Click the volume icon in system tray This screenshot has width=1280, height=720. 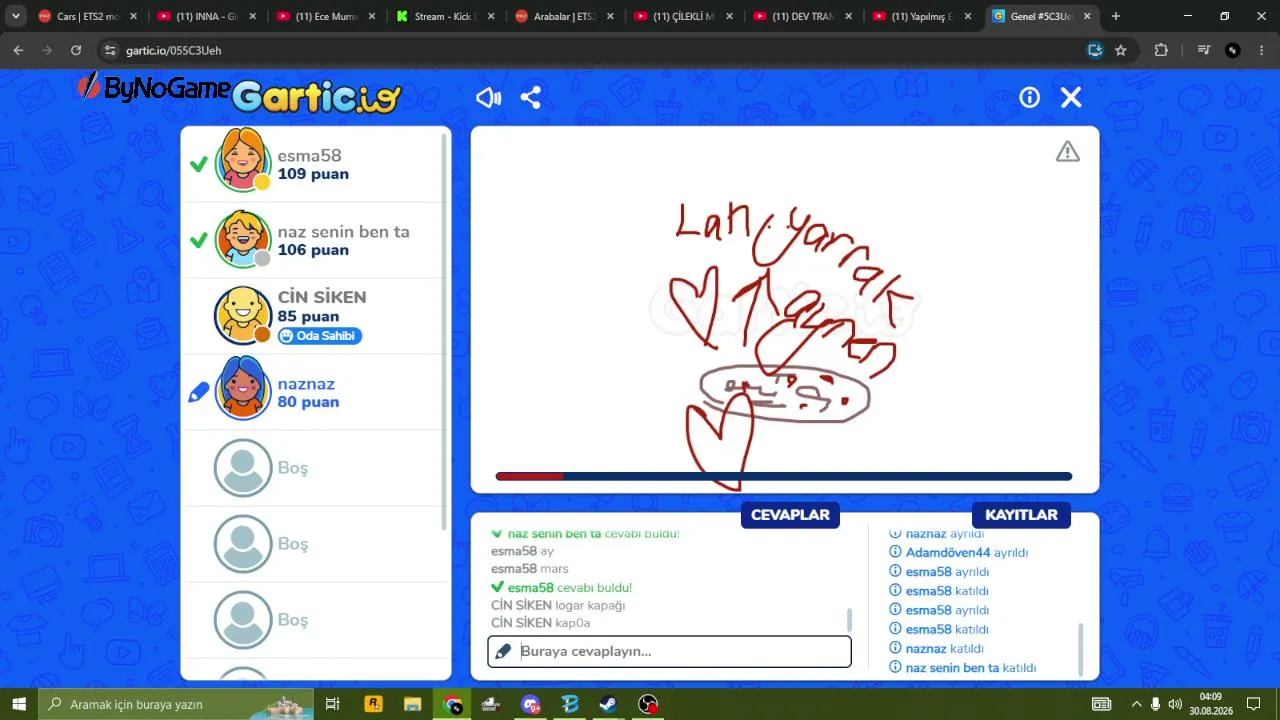(x=1175, y=704)
